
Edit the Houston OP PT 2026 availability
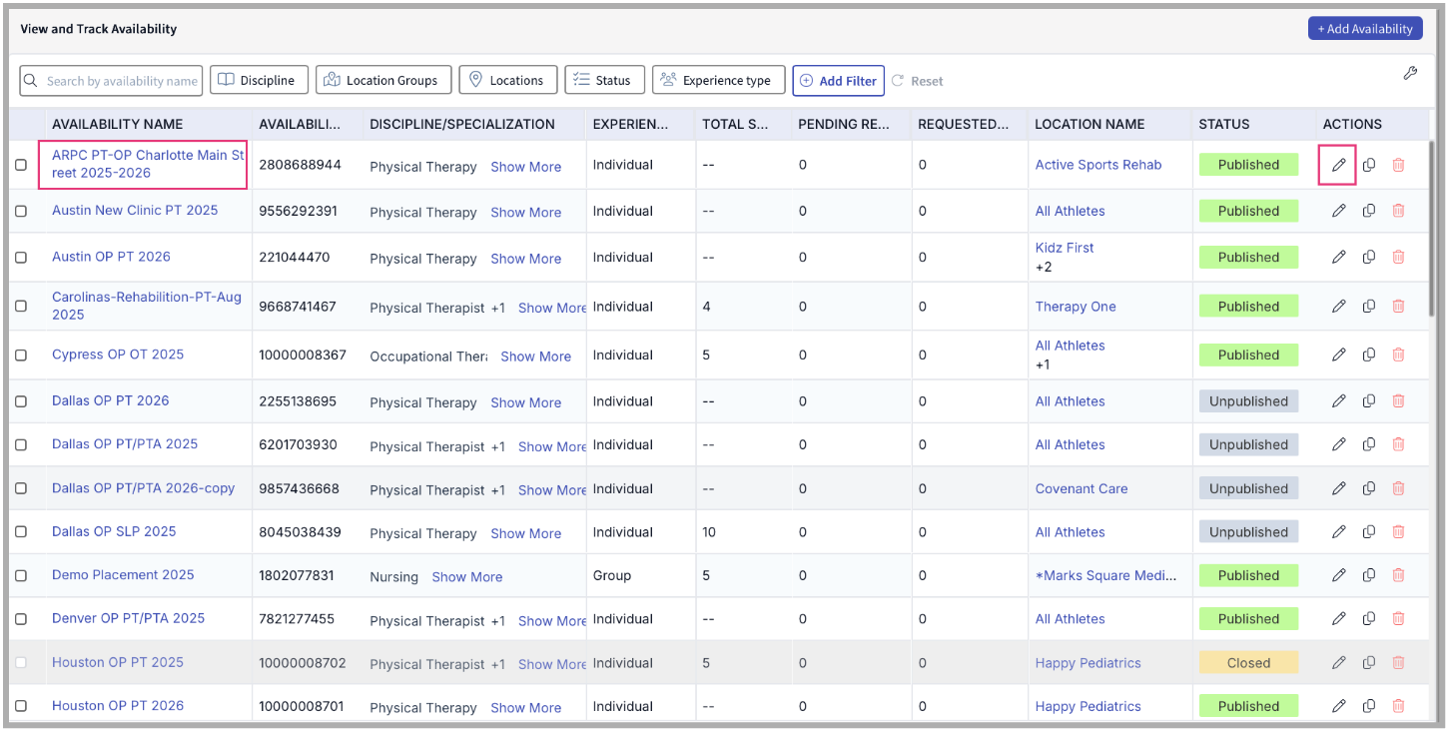pyautogui.click(x=1337, y=705)
